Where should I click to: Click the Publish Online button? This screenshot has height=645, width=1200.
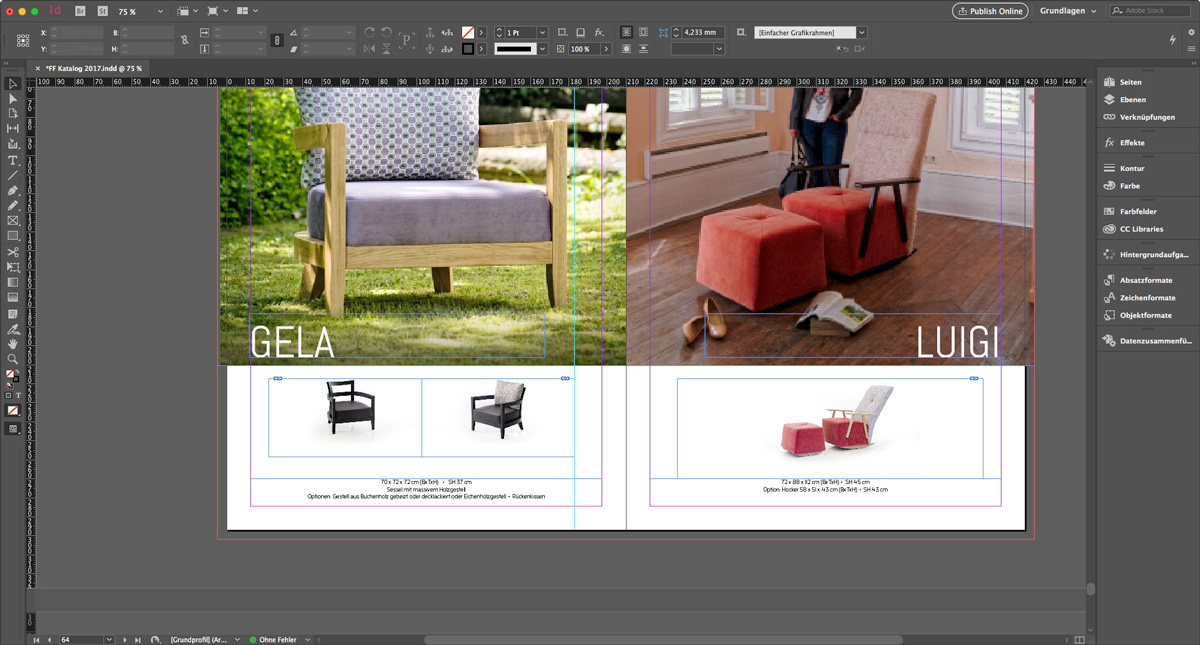point(989,11)
